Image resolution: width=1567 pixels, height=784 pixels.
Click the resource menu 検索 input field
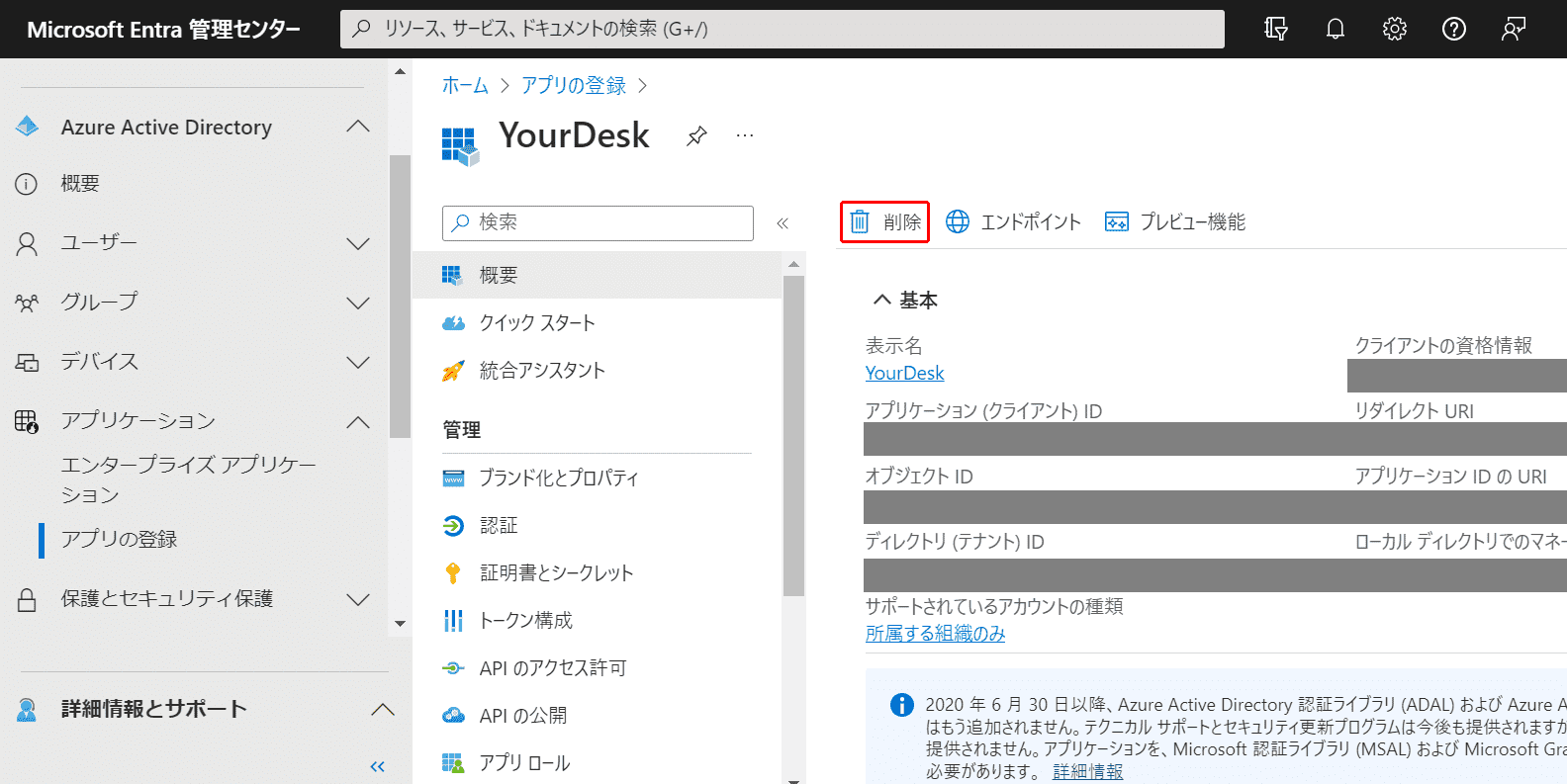598,222
